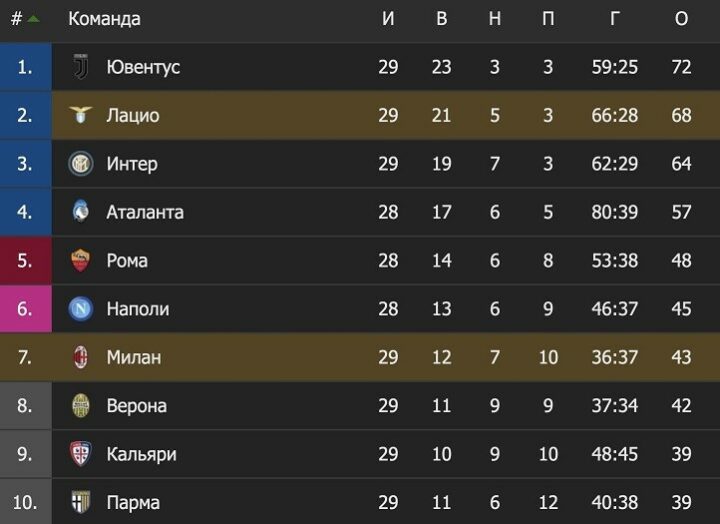Screen dimensions: 720x524
Task: Sort by Г goals column header
Action: click(614, 19)
